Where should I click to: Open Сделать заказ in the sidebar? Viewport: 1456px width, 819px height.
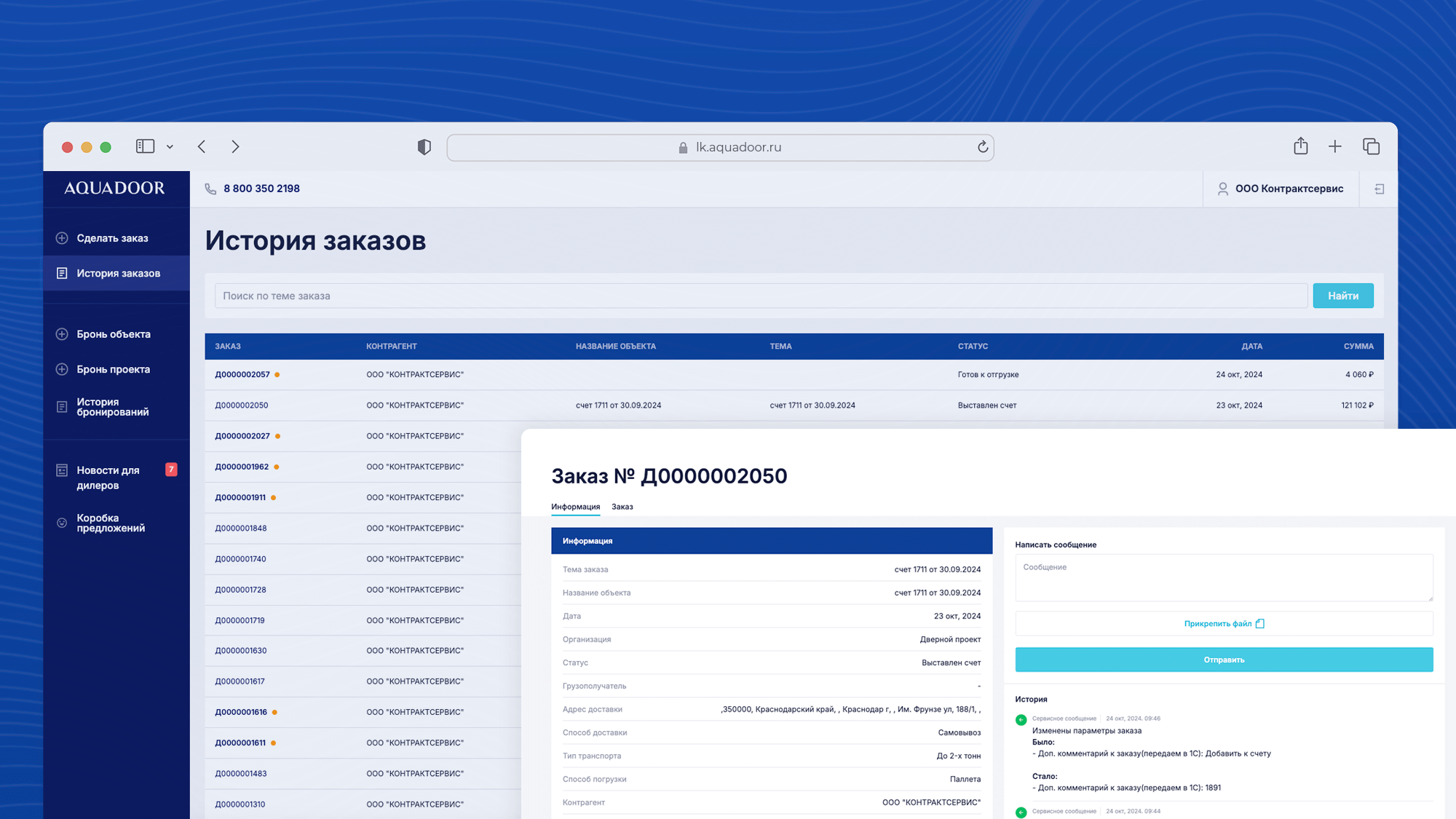point(112,238)
